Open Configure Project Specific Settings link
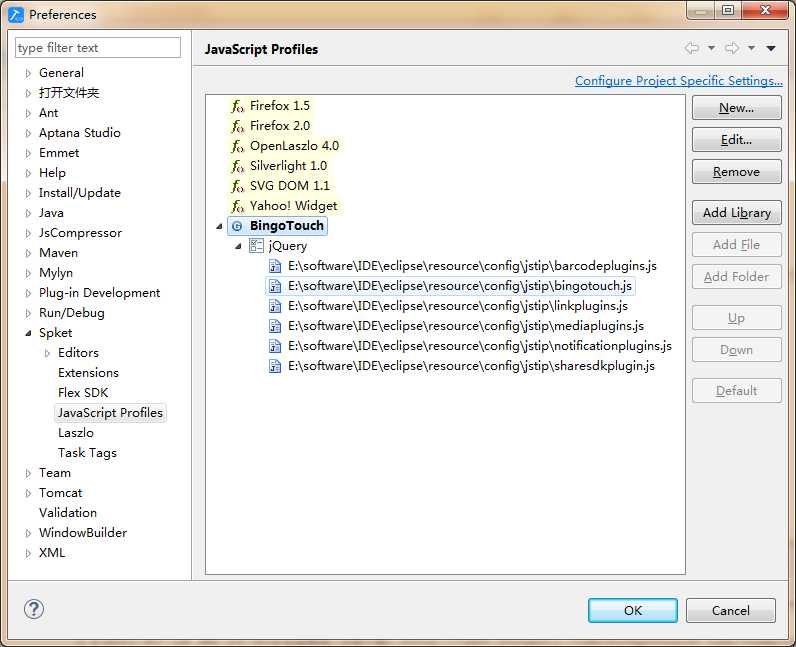This screenshot has width=796, height=647. (x=679, y=81)
